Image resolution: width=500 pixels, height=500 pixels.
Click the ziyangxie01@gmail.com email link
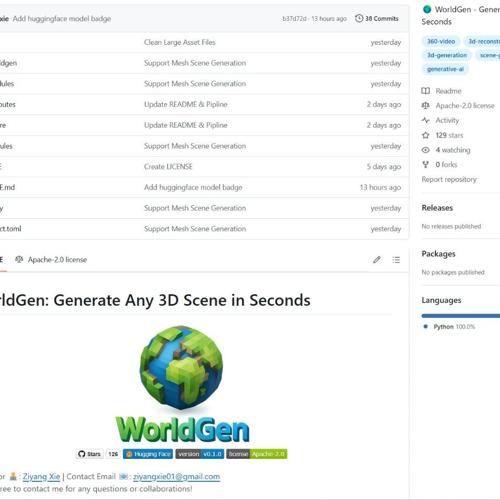click(176, 477)
